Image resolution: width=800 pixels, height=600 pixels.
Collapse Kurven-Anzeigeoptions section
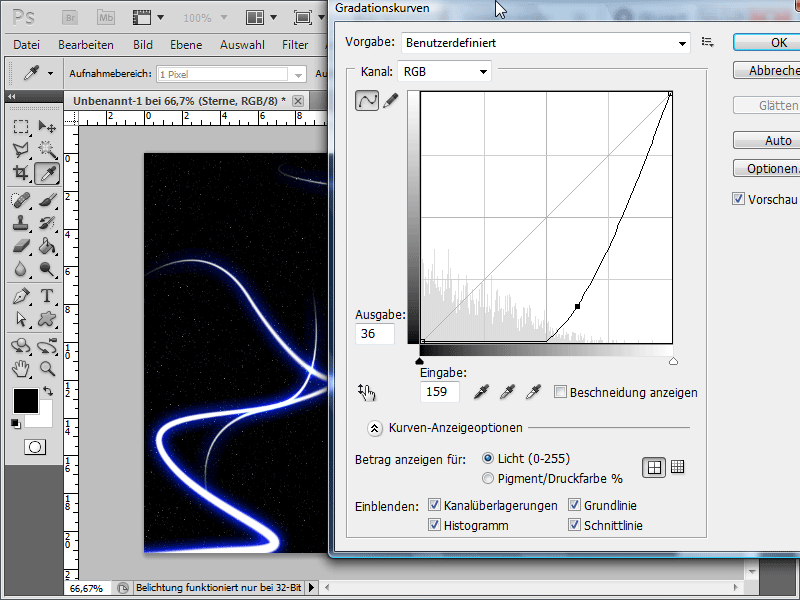tap(374, 428)
